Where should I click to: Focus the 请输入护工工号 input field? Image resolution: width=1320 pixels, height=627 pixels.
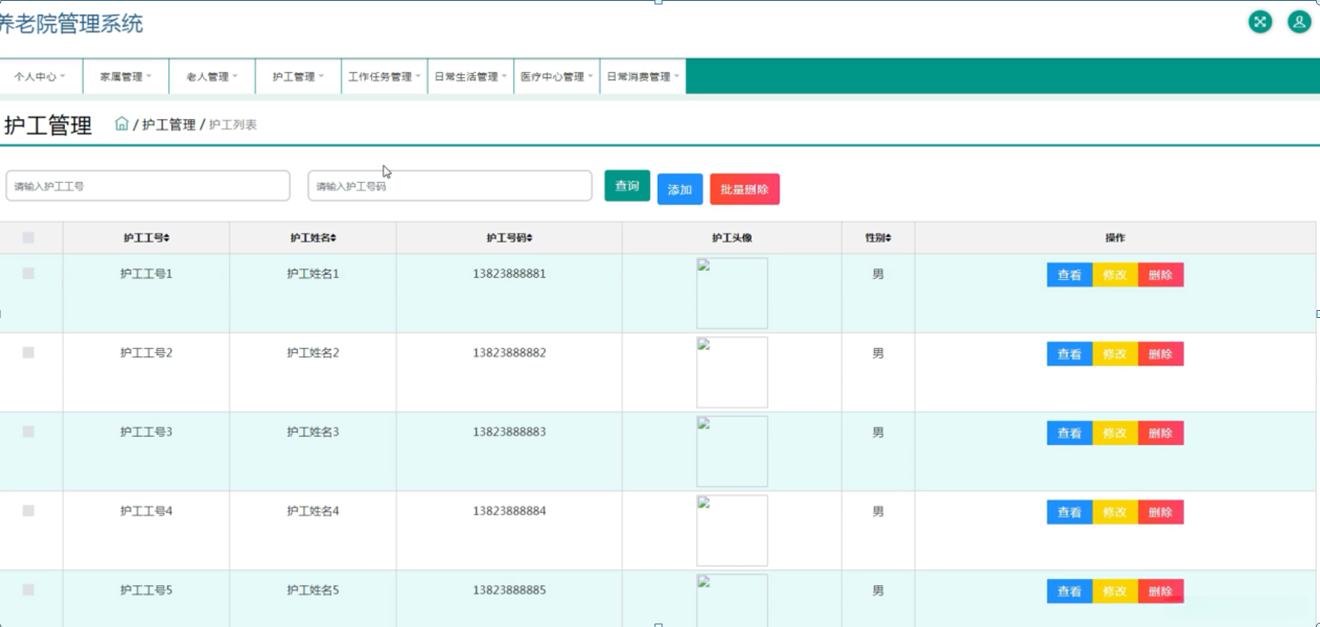click(148, 186)
